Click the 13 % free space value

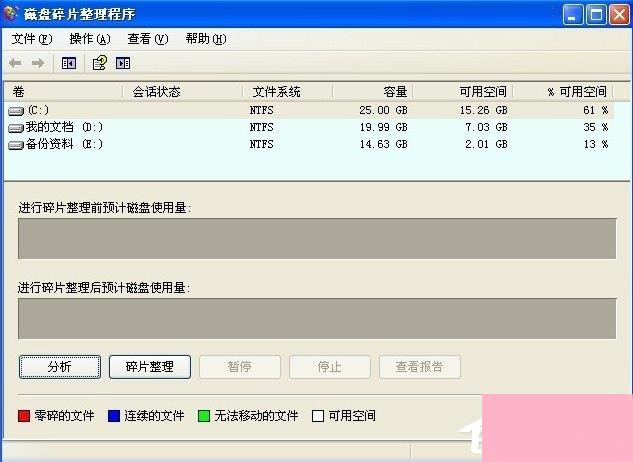coord(596,145)
